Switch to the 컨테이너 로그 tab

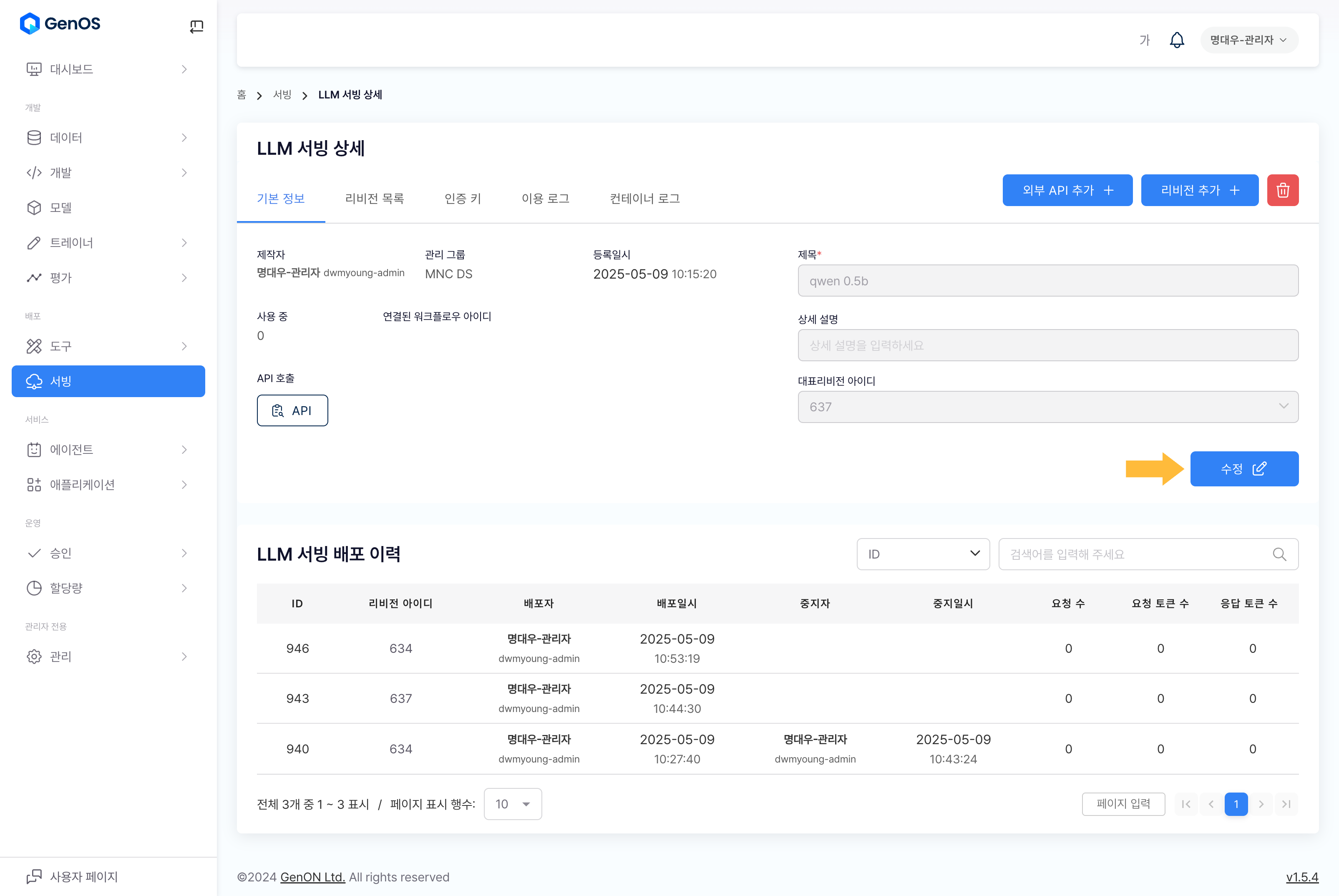644,198
